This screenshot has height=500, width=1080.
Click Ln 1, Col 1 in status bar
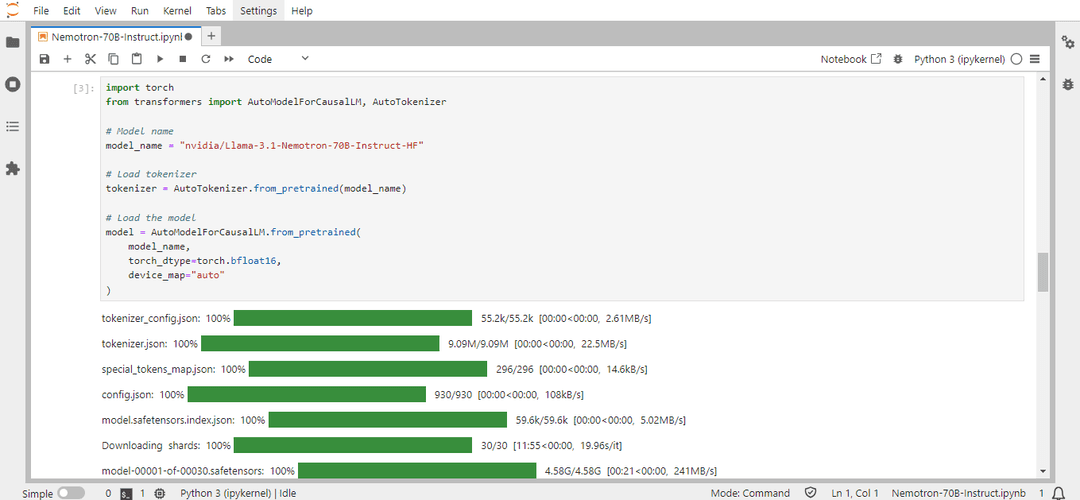[855, 493]
